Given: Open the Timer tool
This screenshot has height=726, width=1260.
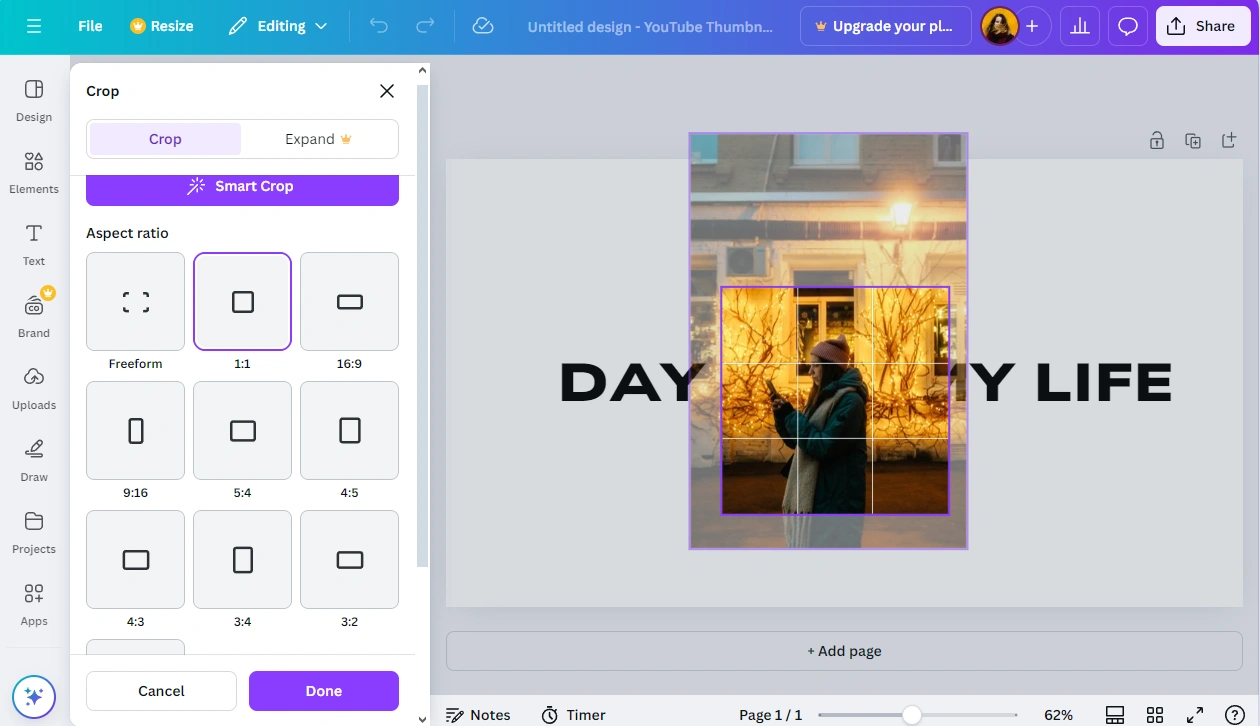Looking at the screenshot, I should pyautogui.click(x=573, y=715).
